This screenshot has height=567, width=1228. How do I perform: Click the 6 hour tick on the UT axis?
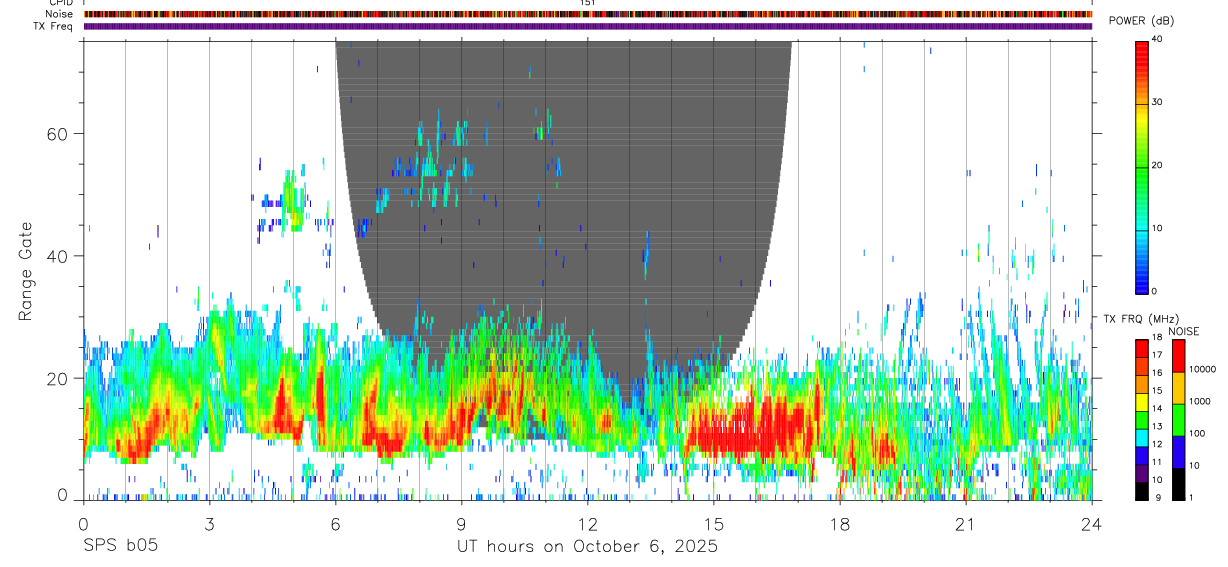click(335, 523)
